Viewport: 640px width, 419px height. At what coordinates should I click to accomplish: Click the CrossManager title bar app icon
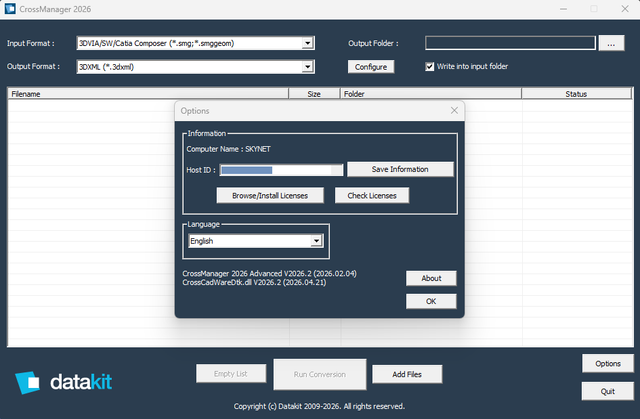pyautogui.click(x=10, y=9)
